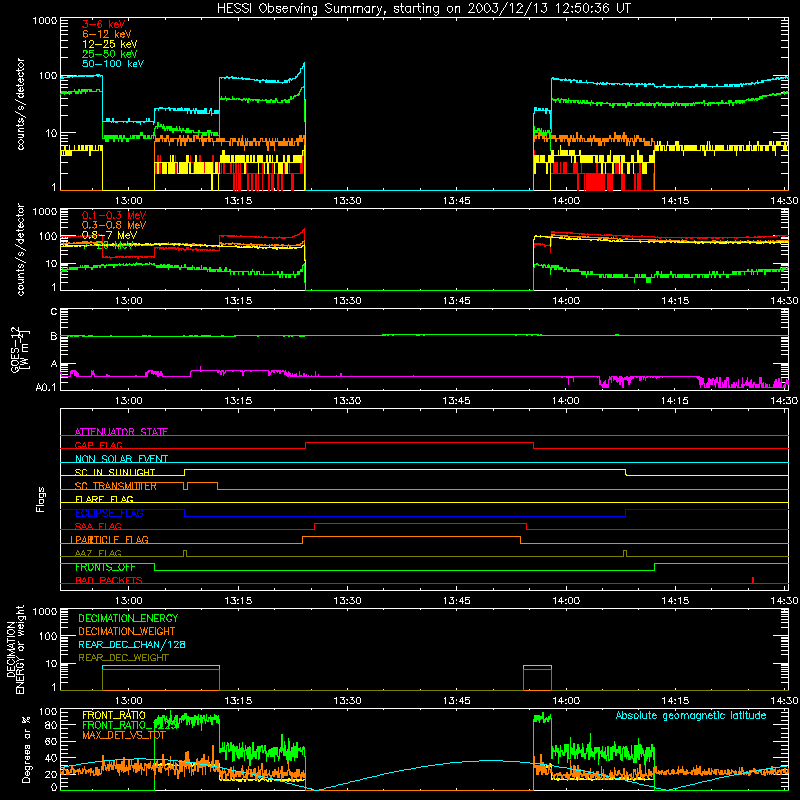Viewport: 800px width, 800px height.
Task: Select the ECLIPSE_FLAG label
Action: click(x=109, y=513)
